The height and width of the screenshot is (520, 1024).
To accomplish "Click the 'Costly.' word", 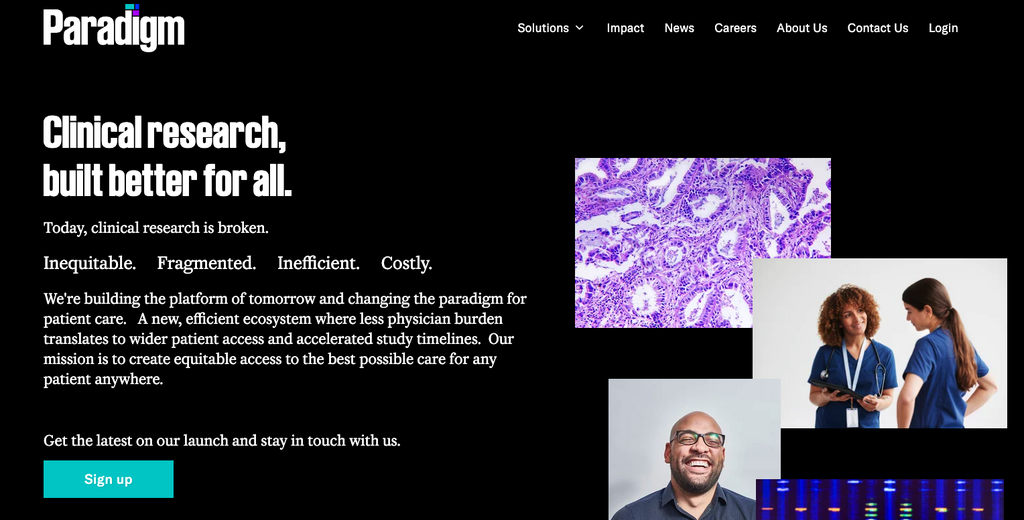I will point(406,263).
